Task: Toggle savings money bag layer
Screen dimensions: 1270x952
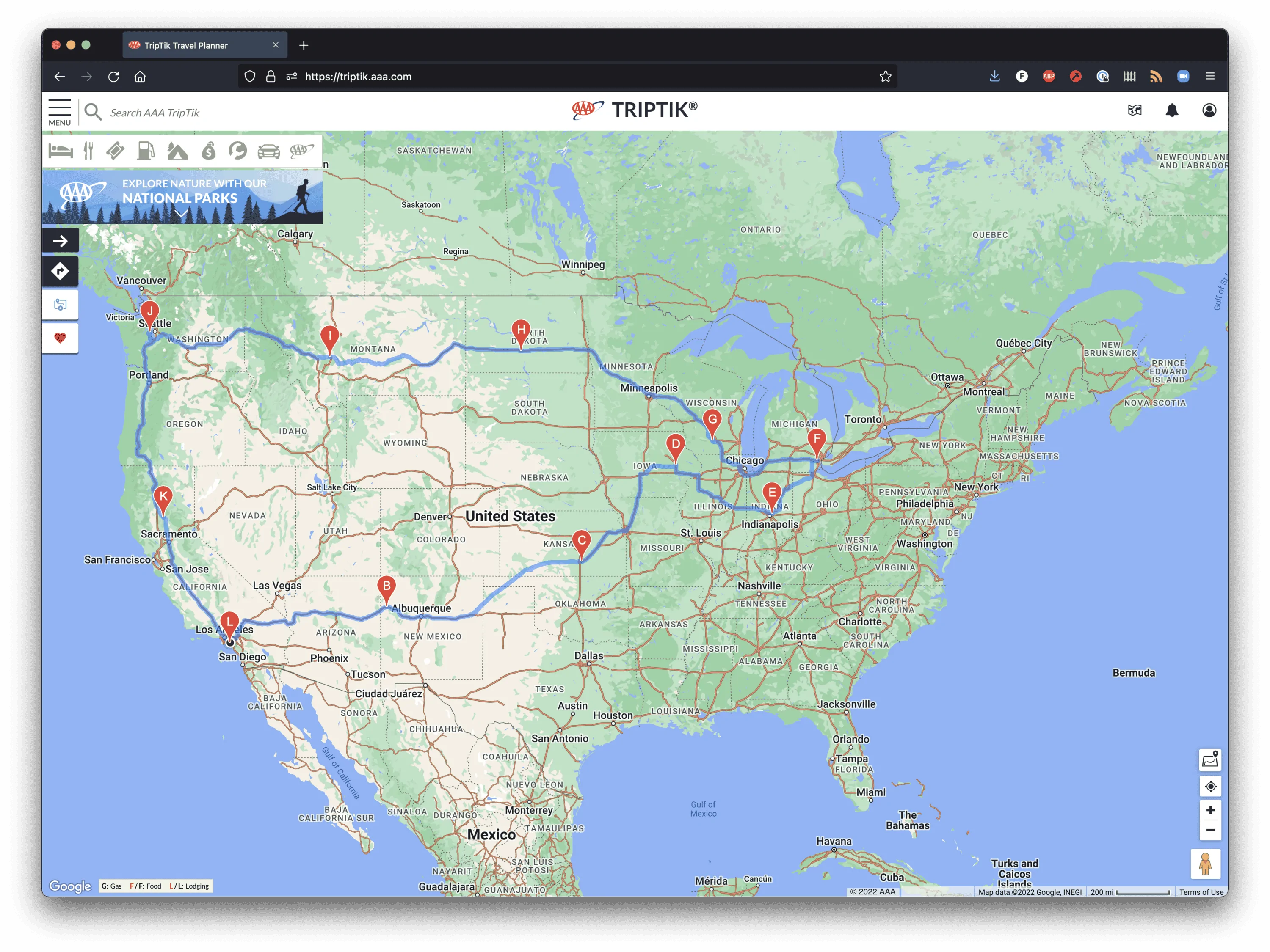Action: click(x=208, y=151)
